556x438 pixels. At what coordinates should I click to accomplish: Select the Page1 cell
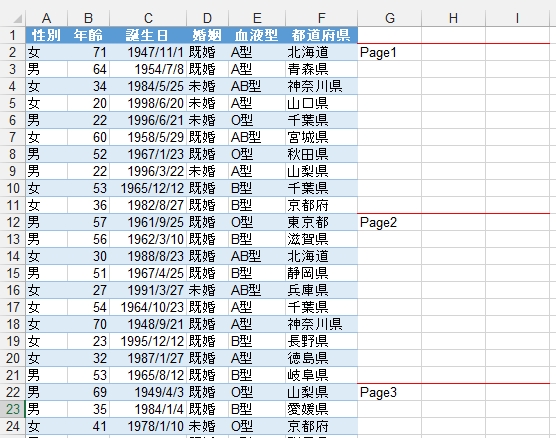click(390, 52)
